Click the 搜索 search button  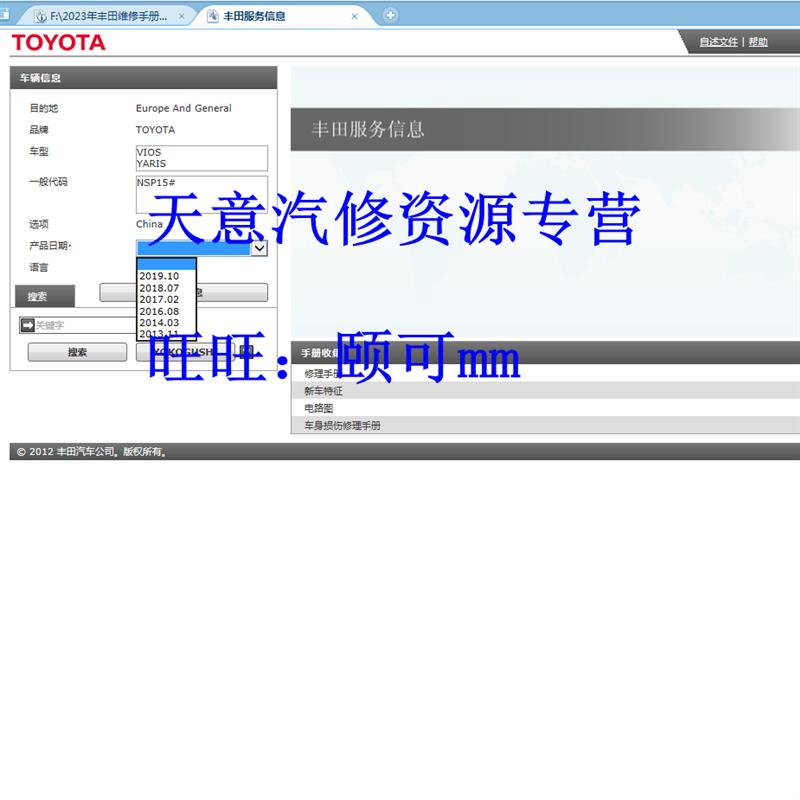(78, 352)
